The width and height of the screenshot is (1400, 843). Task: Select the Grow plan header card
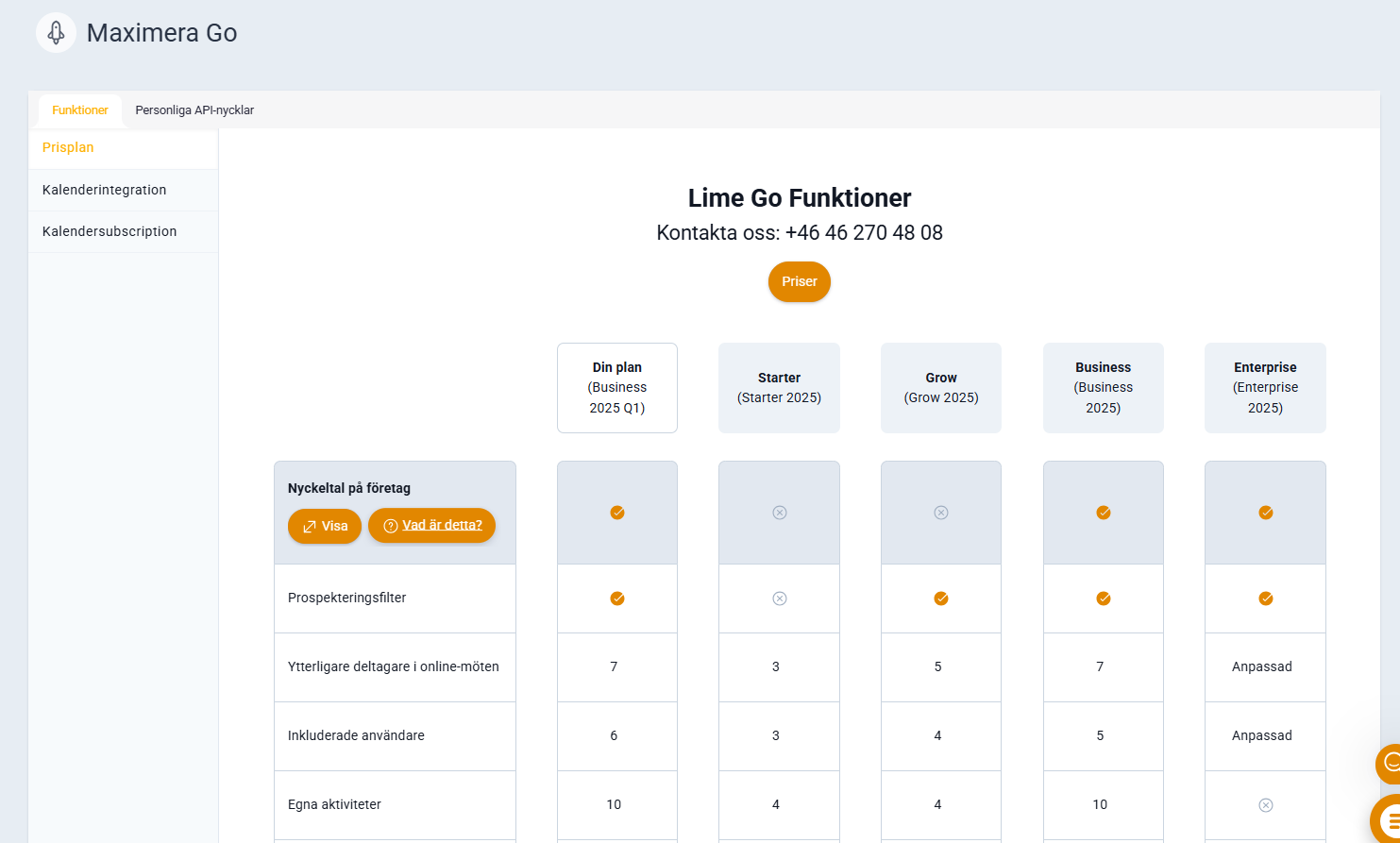coord(941,388)
